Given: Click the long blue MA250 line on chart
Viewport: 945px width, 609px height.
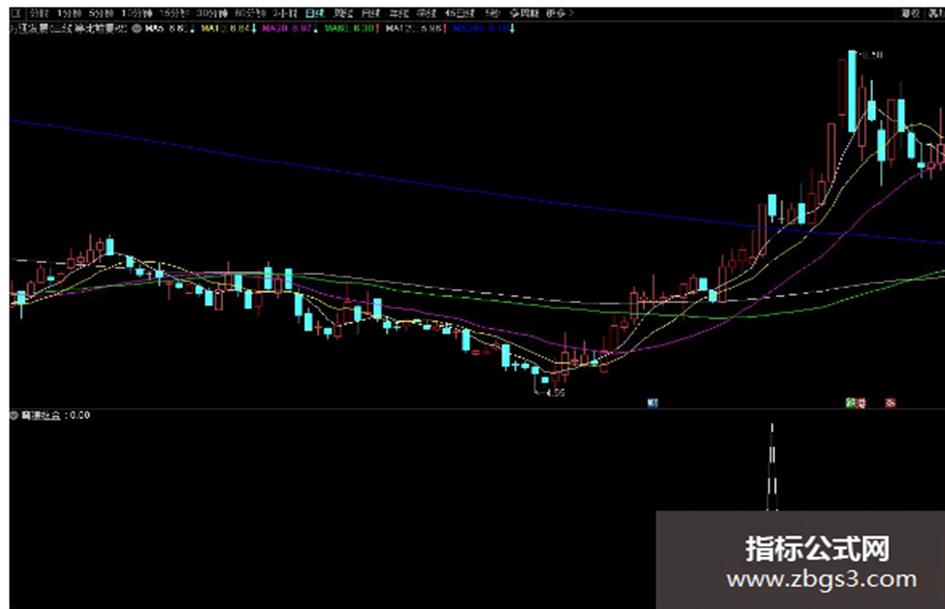Looking at the screenshot, I should [476, 190].
